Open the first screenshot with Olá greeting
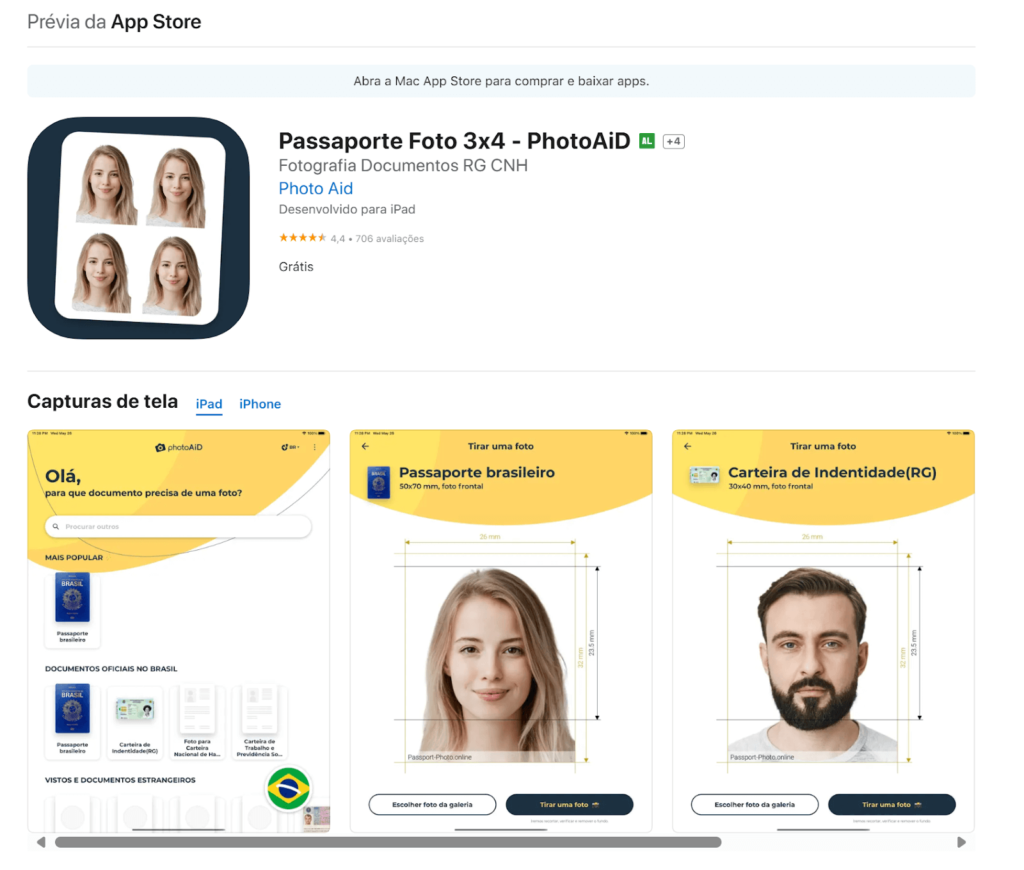Screen dimensions: 1024x870 (x=178, y=631)
